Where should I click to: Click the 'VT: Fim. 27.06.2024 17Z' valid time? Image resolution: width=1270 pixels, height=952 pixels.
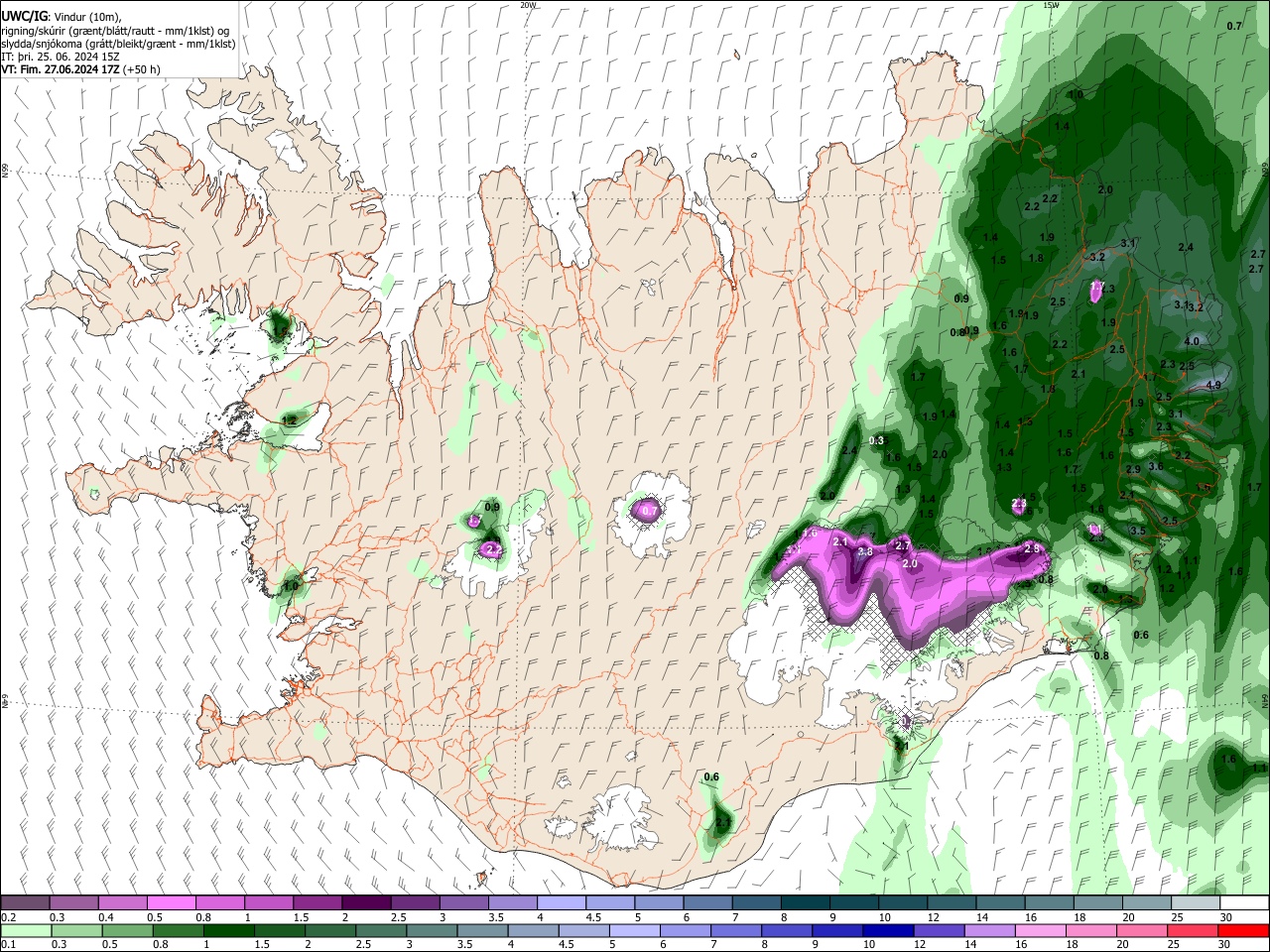pos(61,69)
